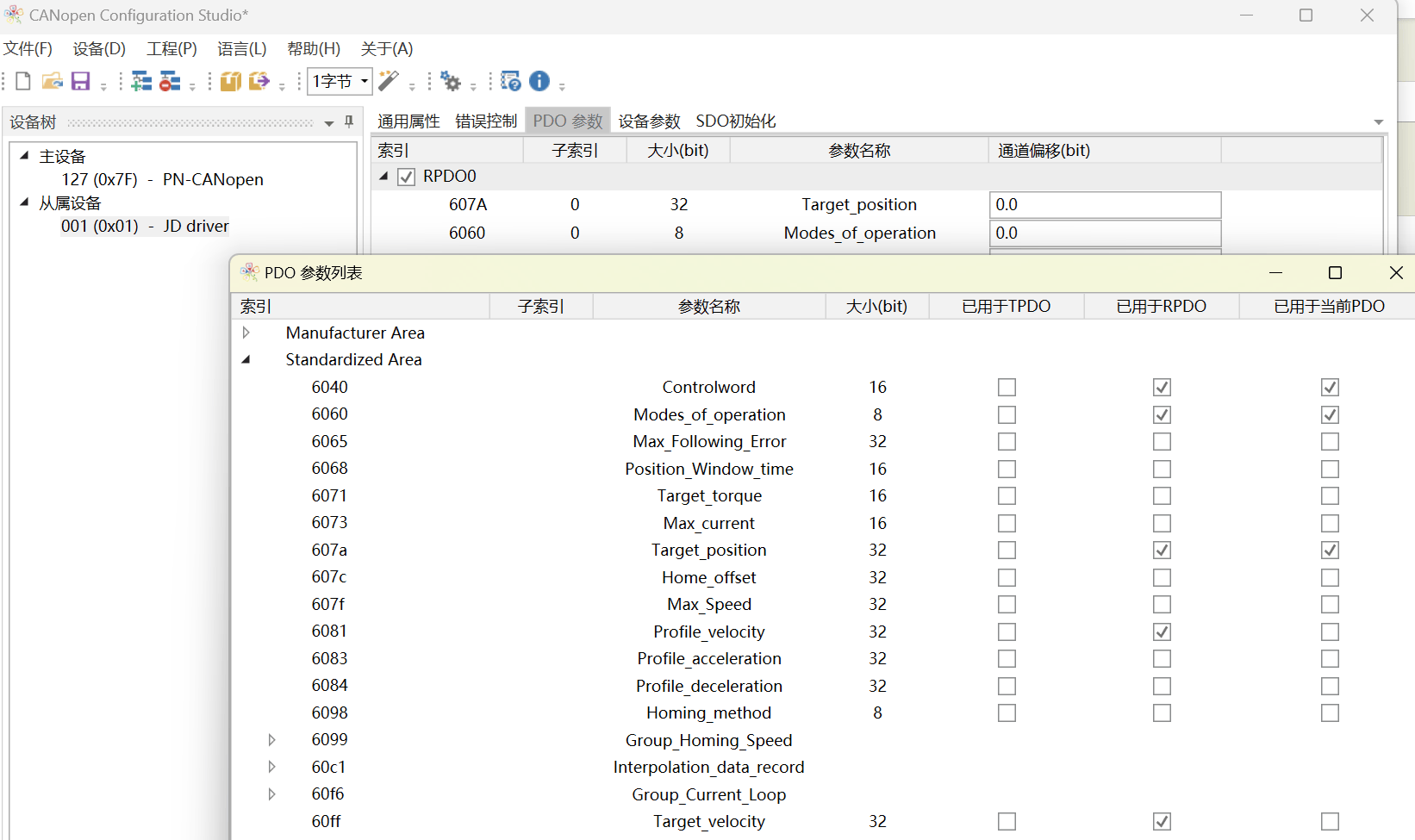Open the 设备(D) menu

click(x=99, y=49)
